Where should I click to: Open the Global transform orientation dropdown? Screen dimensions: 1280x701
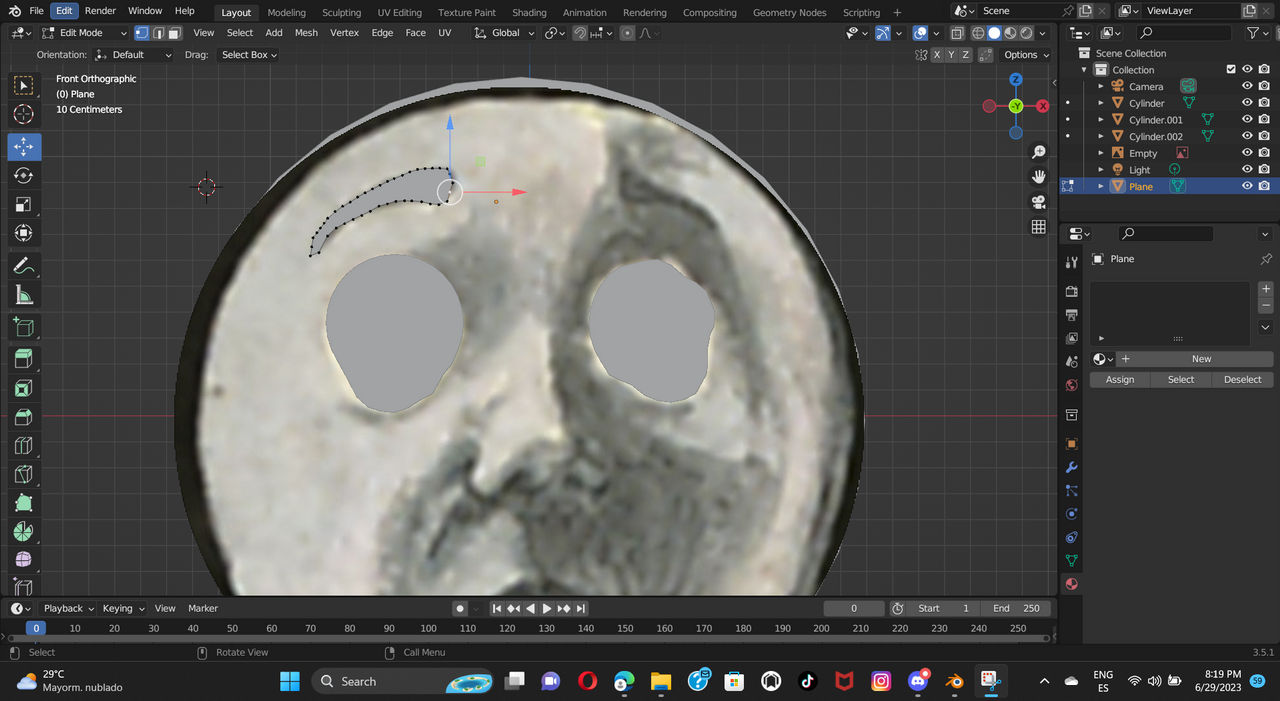[506, 33]
